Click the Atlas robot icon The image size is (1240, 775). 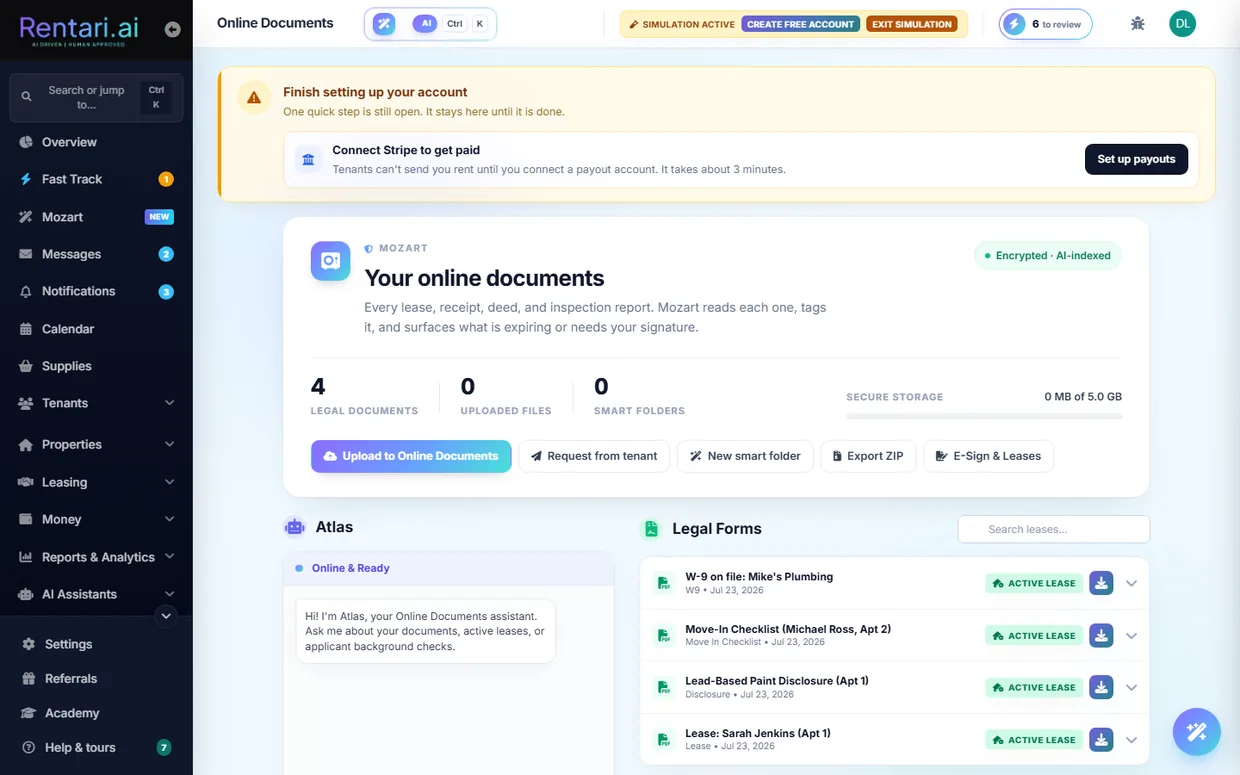(x=294, y=527)
